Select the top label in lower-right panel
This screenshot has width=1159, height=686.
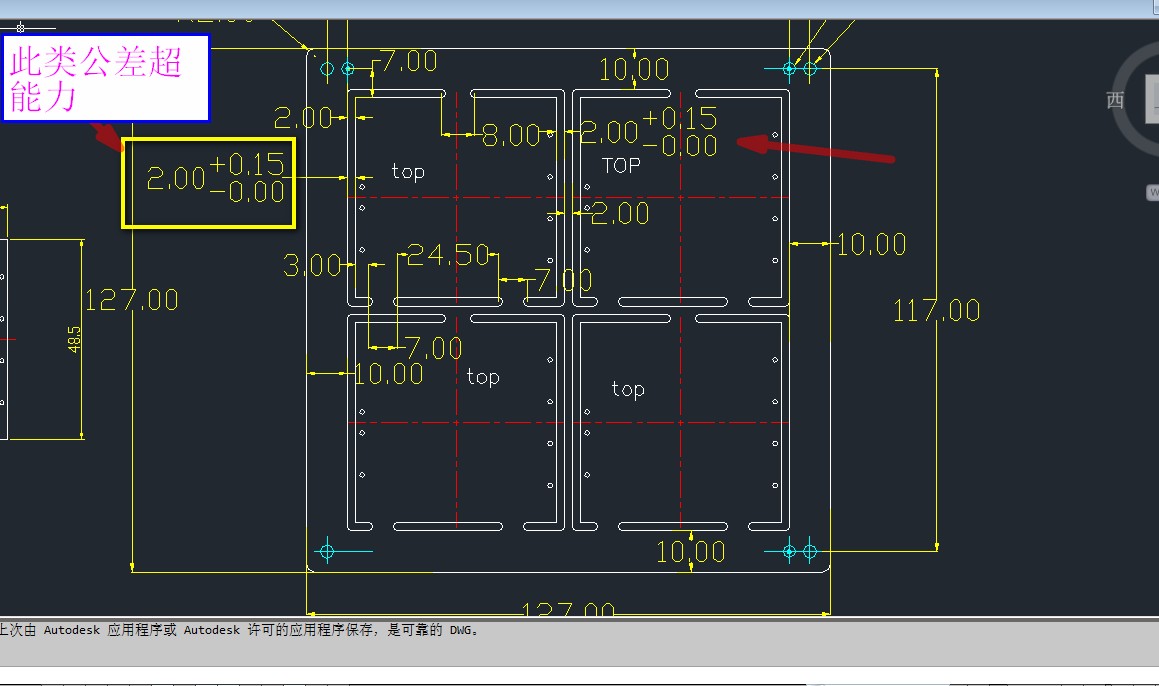(x=628, y=389)
